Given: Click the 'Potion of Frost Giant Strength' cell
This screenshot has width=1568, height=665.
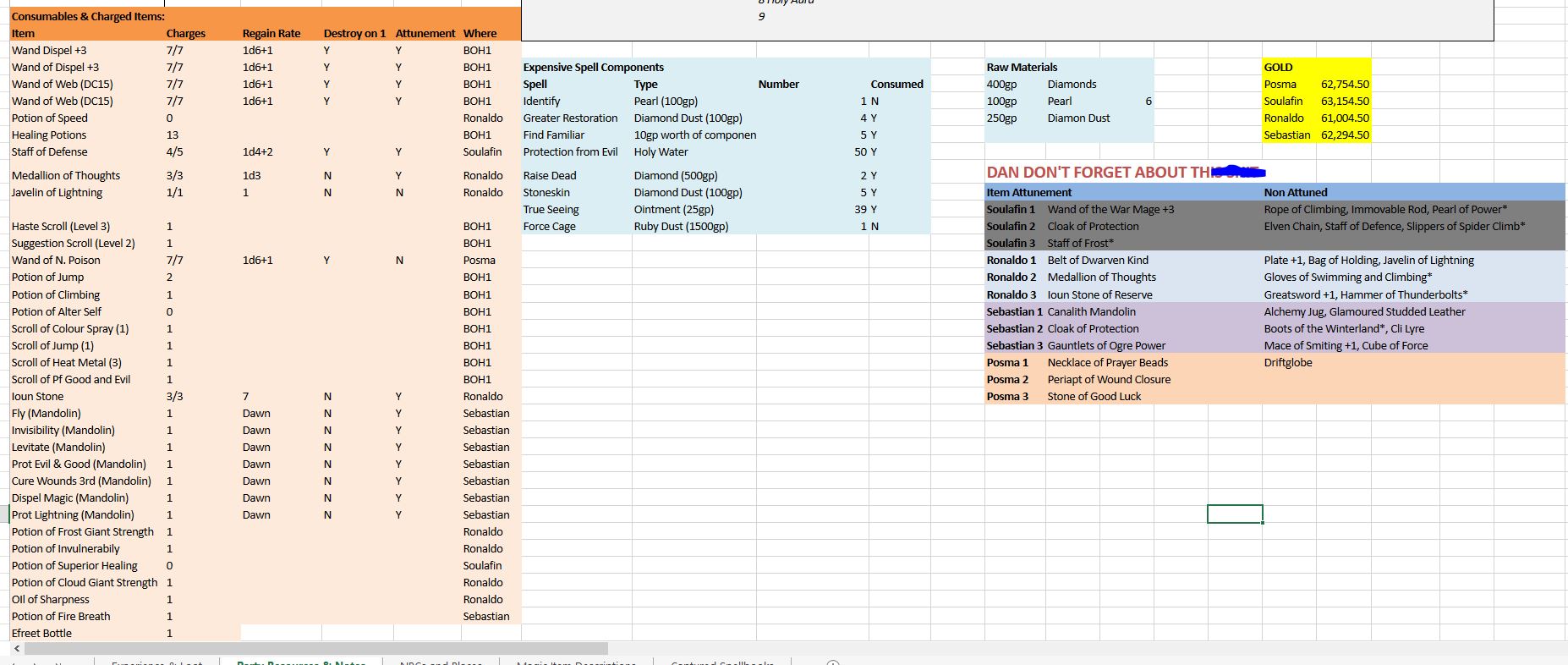Looking at the screenshot, I should click(x=83, y=531).
